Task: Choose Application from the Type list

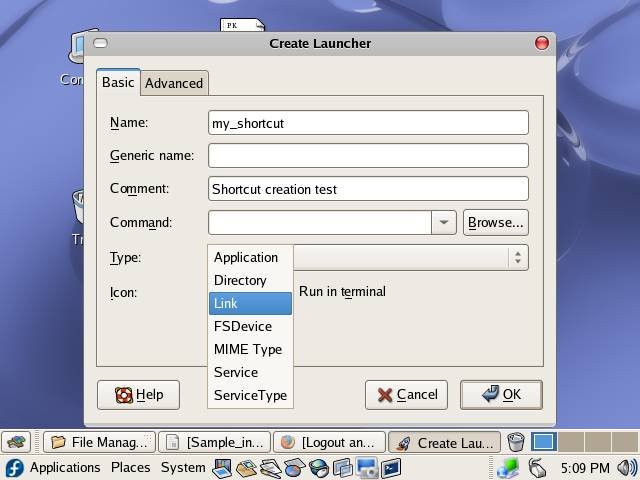Action: tap(246, 257)
